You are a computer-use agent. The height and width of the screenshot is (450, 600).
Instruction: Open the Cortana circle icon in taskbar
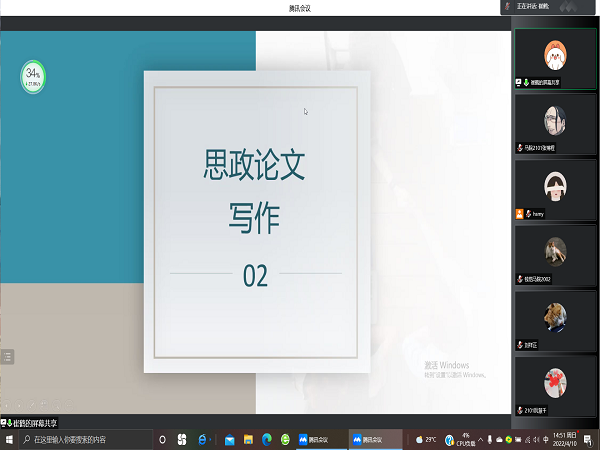(x=162, y=439)
